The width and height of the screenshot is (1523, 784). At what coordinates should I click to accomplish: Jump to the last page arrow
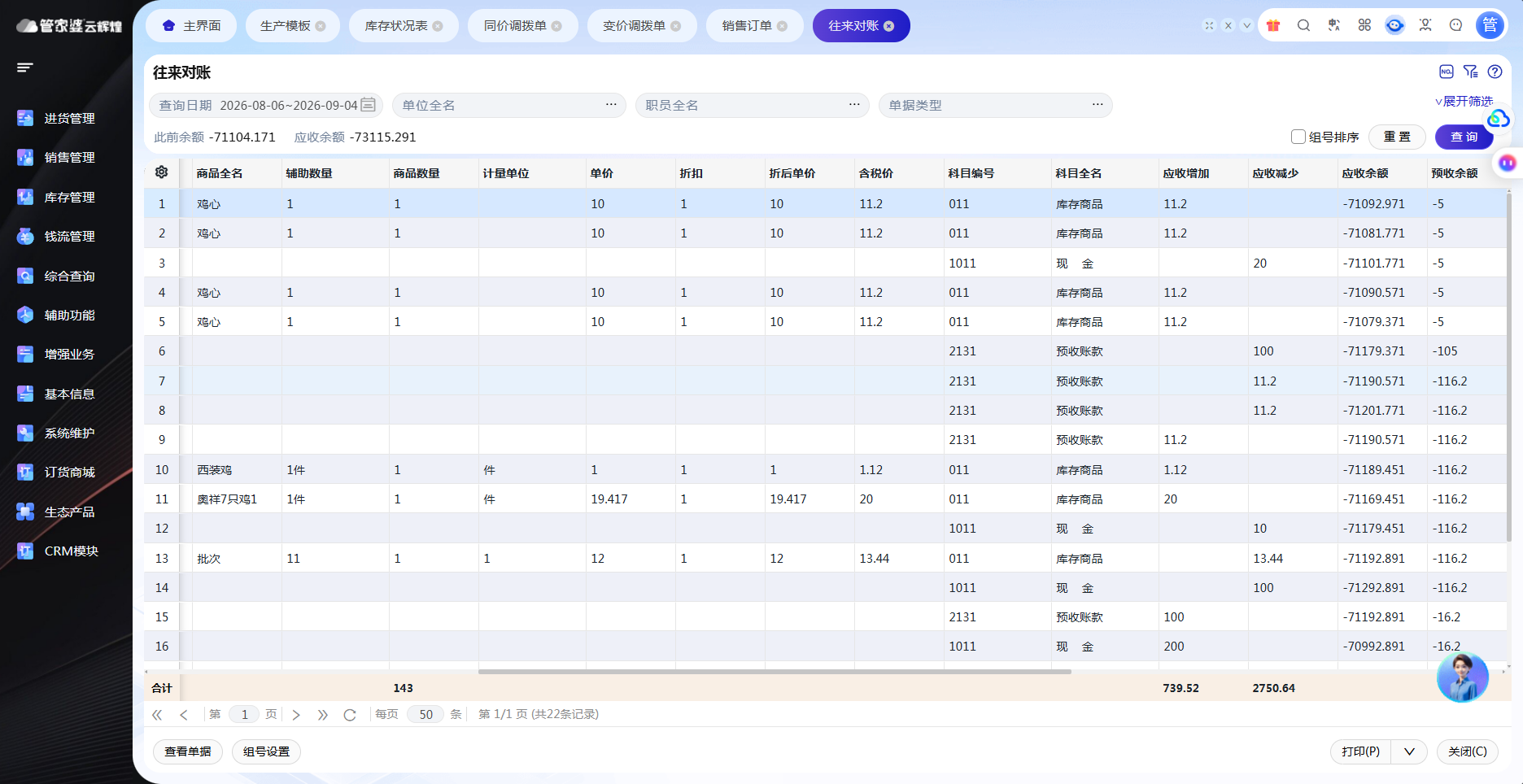[x=323, y=715]
